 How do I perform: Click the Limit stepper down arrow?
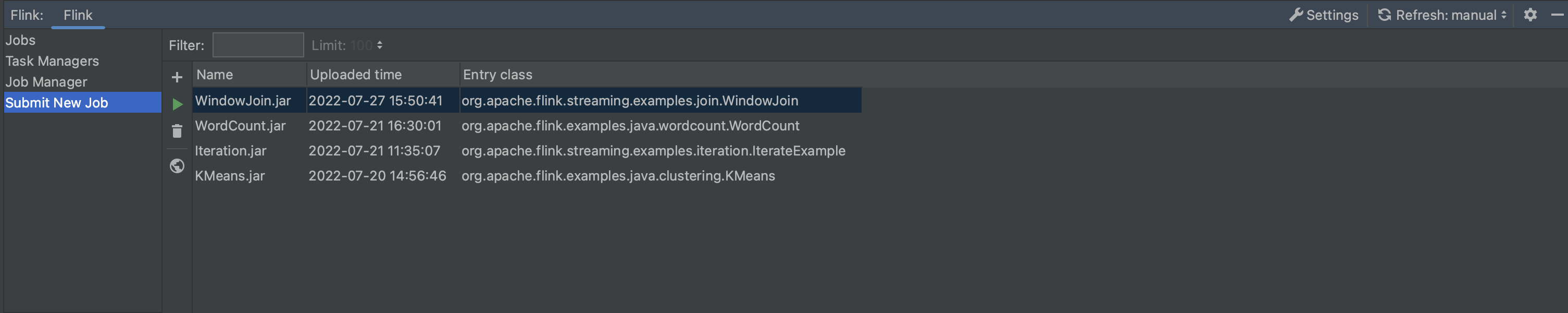(x=380, y=49)
